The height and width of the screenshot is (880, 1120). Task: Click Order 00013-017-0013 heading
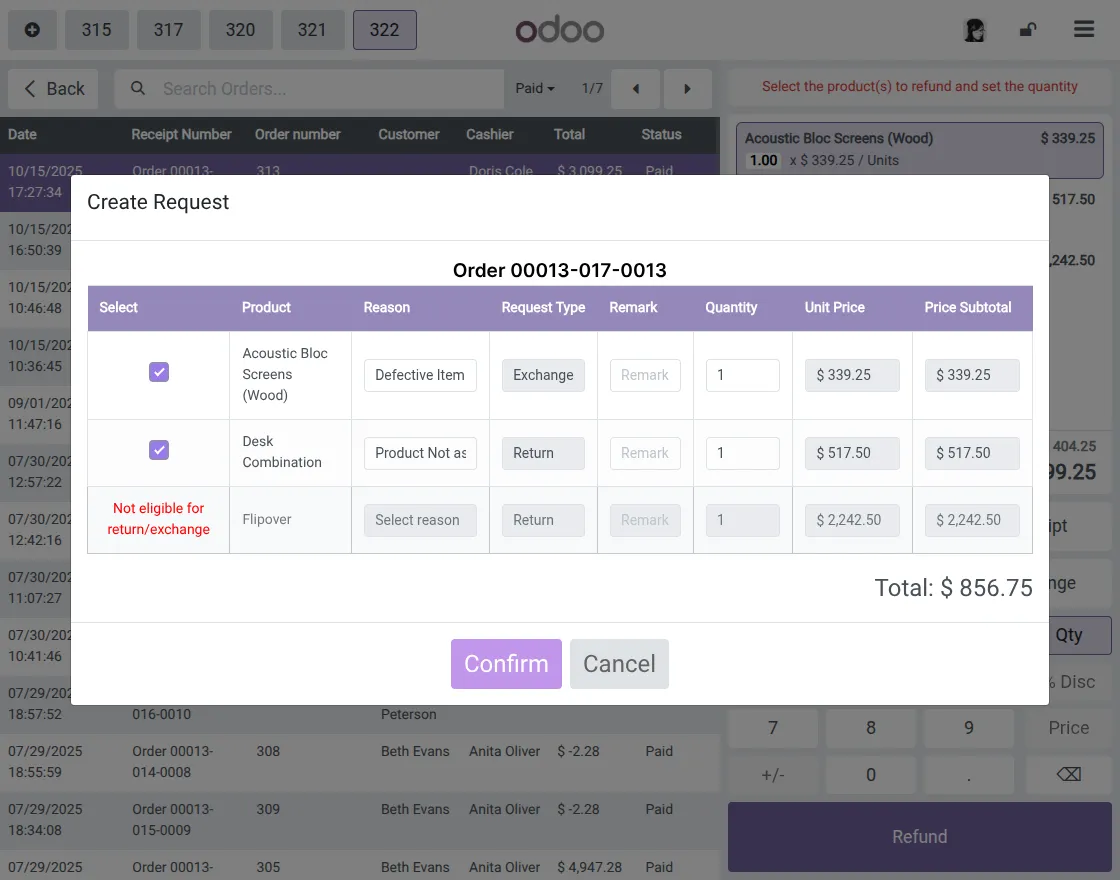pyautogui.click(x=560, y=270)
